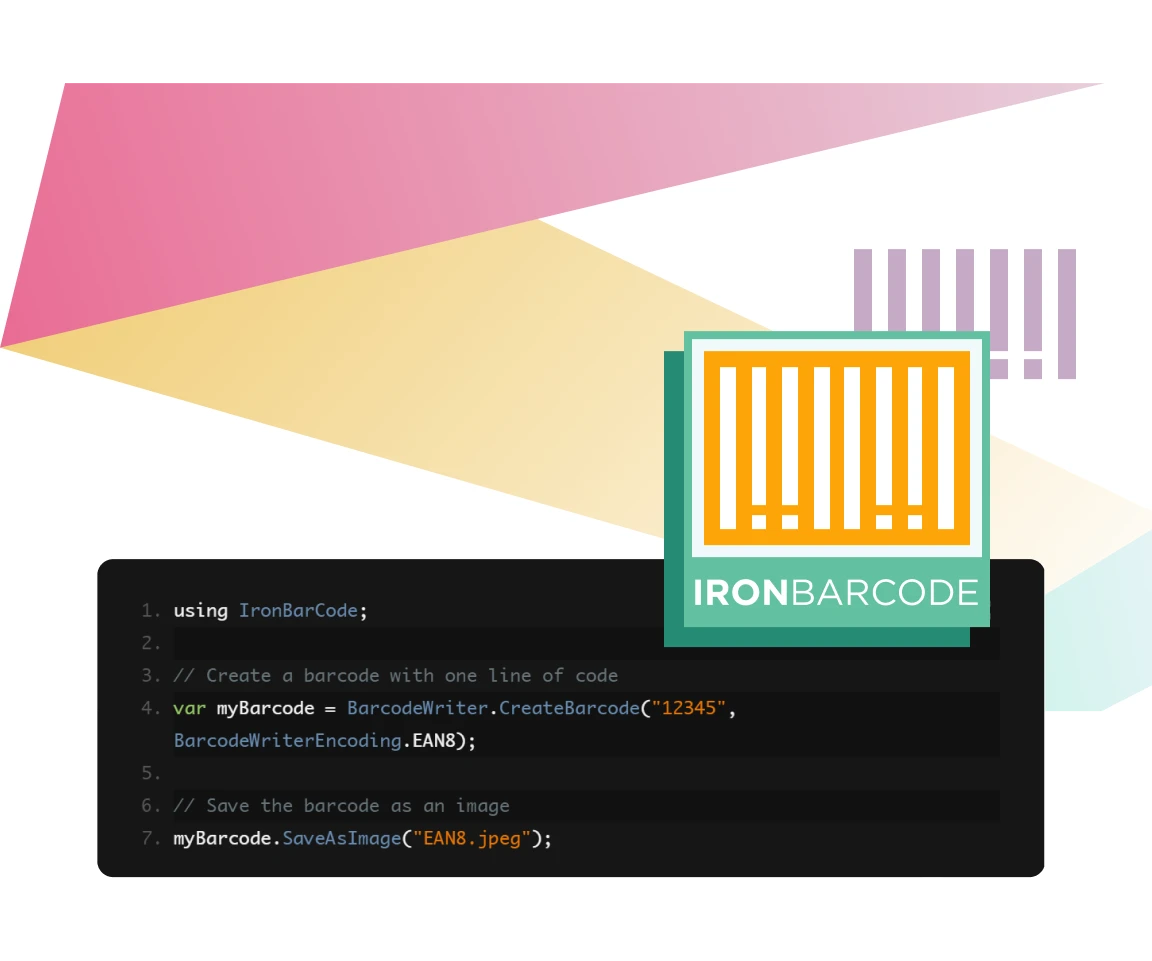Viewport: 1152px width, 961px height.
Task: Click line number 5 in the code block
Action: coord(150,773)
